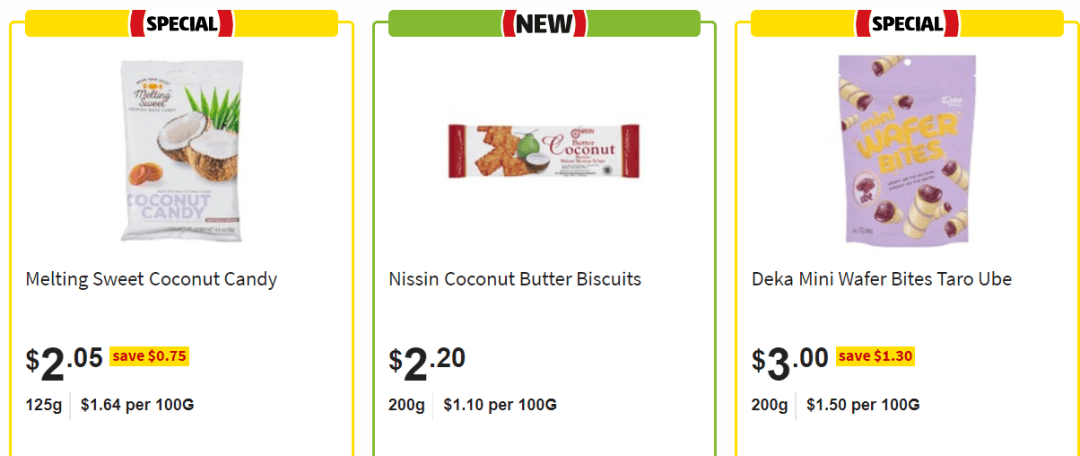The width and height of the screenshot is (1080, 456).
Task: Click the $3.00 price
Action: (x=790, y=364)
